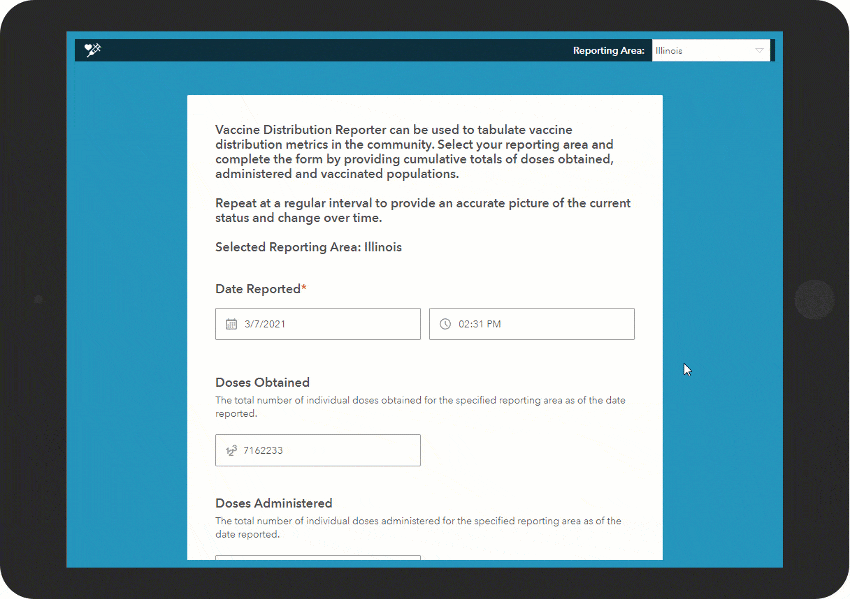
Task: Click the 'Doses Obtained' heading
Action: pyautogui.click(x=262, y=383)
